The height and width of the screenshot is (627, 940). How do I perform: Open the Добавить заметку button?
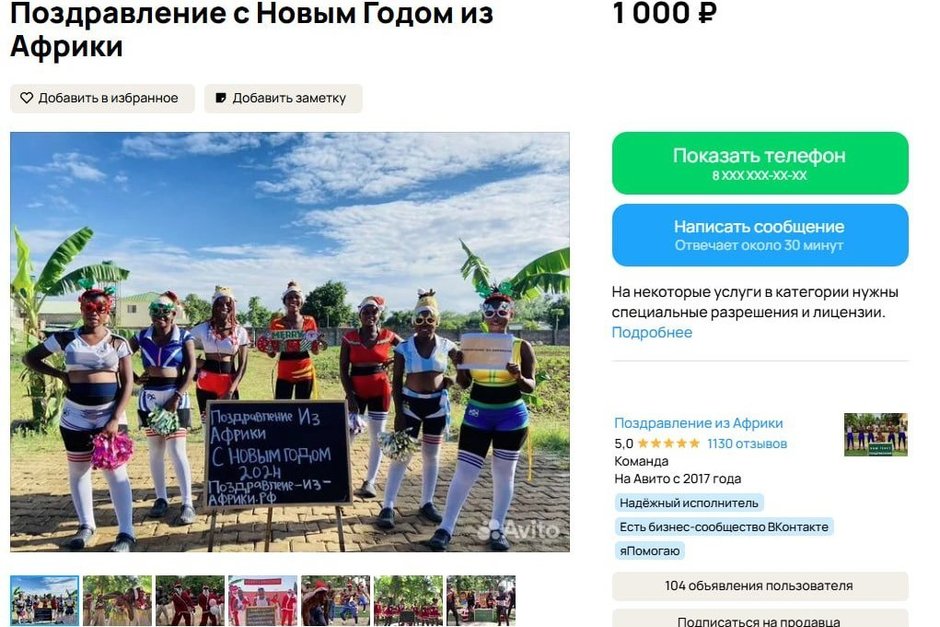point(283,98)
